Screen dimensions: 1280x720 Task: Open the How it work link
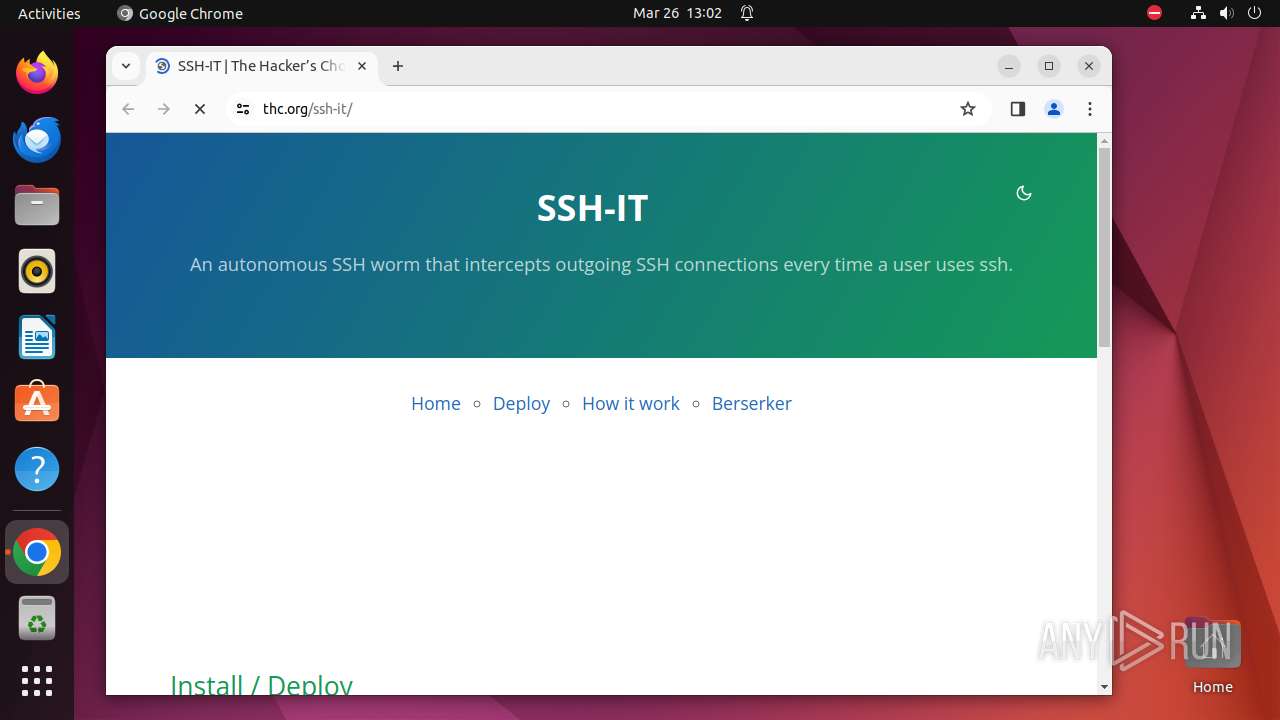coord(631,403)
